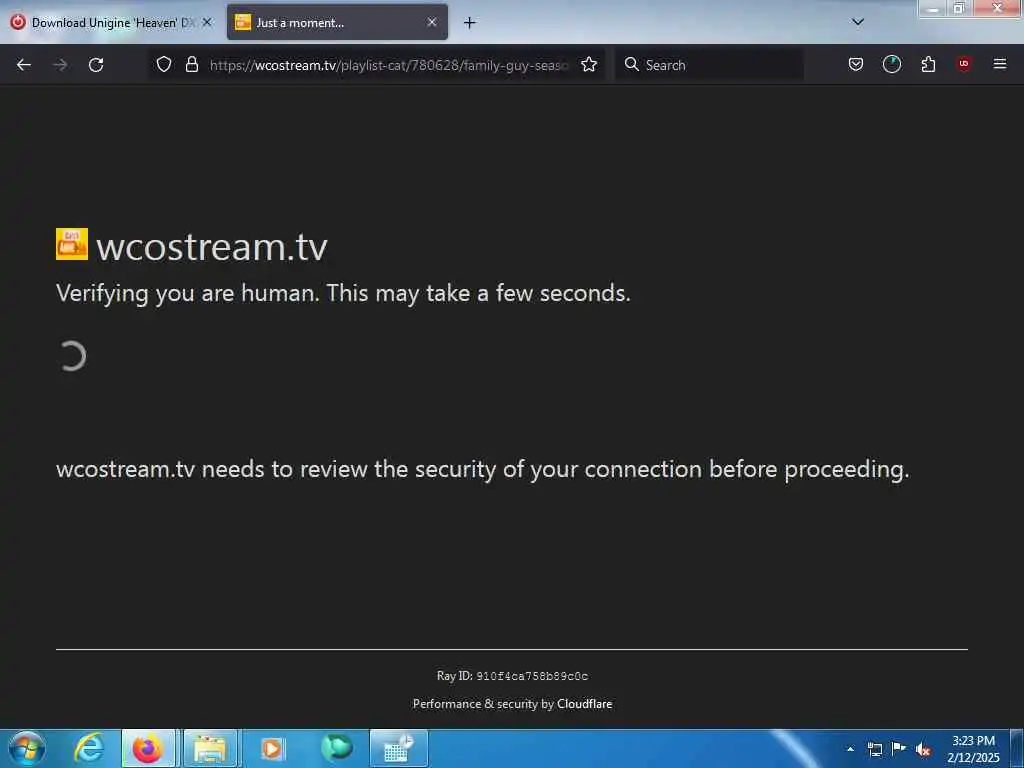Open the network status tray icon
The image size is (1024, 768).
click(874, 749)
